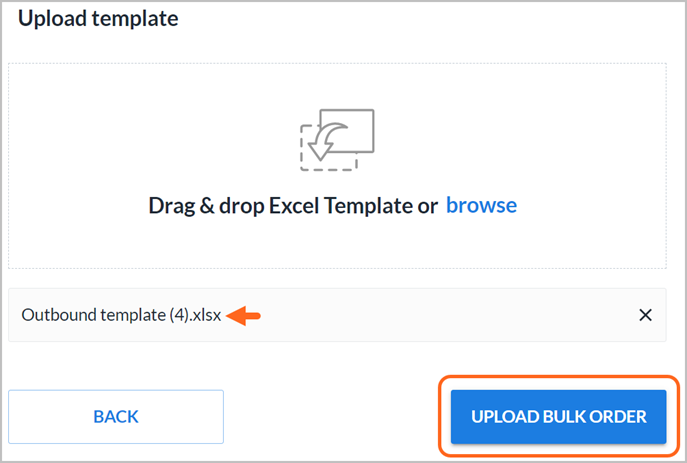Screen dimensions: 687x463
Task: Click the empty area under the drop prompt
Action: click(337, 243)
